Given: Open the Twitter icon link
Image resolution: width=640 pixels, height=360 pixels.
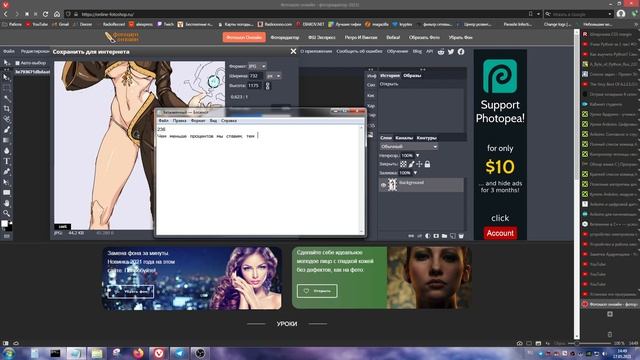Looking at the screenshot, I should pyautogui.click(x=451, y=52).
